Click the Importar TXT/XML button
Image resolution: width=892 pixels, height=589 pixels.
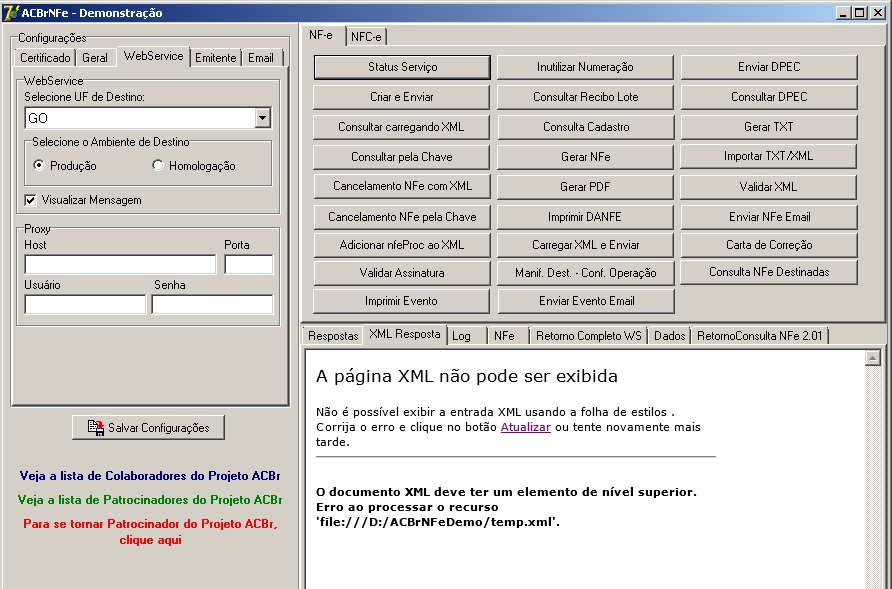tap(769, 156)
